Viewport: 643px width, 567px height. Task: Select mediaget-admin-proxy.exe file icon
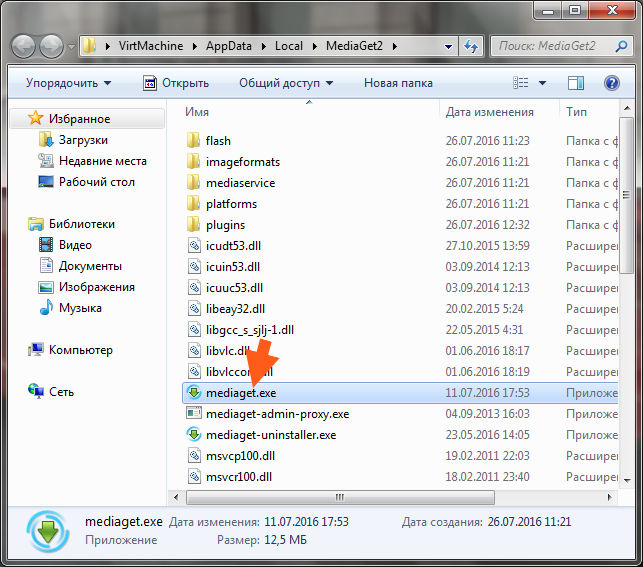coord(194,413)
